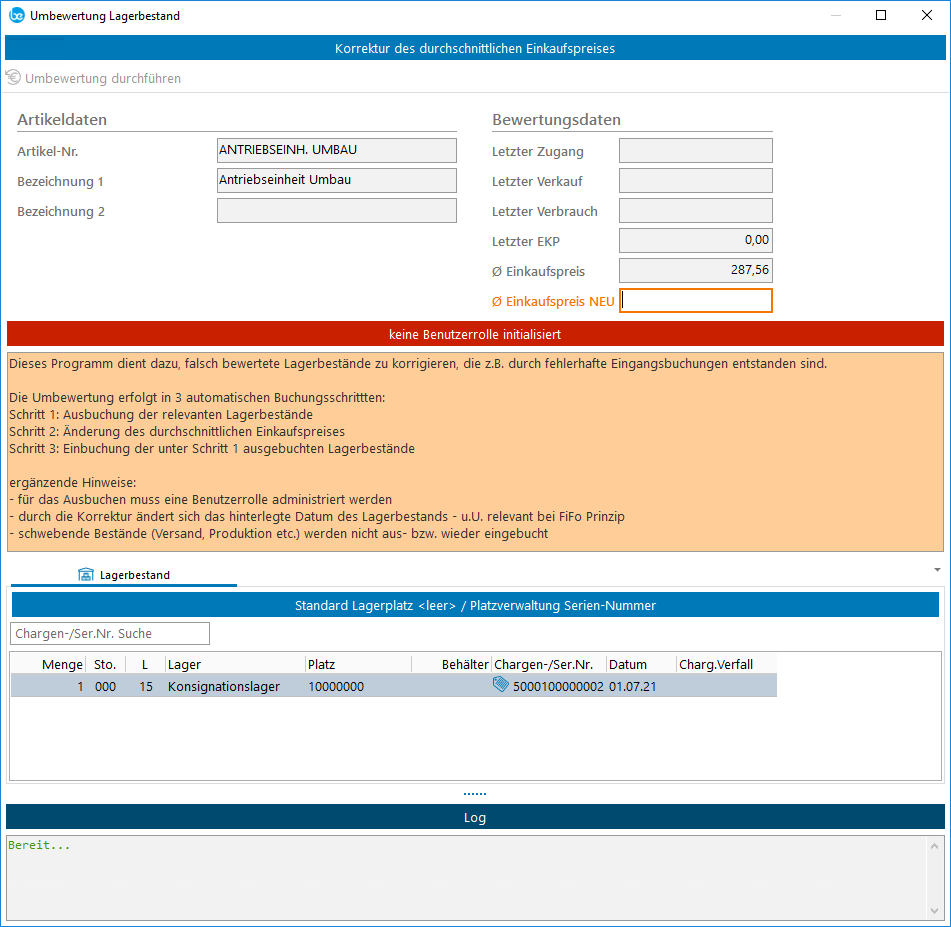Click the Chargen-/Ser.Nr. Suche search box
The width and height of the screenshot is (951, 927).
pyautogui.click(x=110, y=633)
